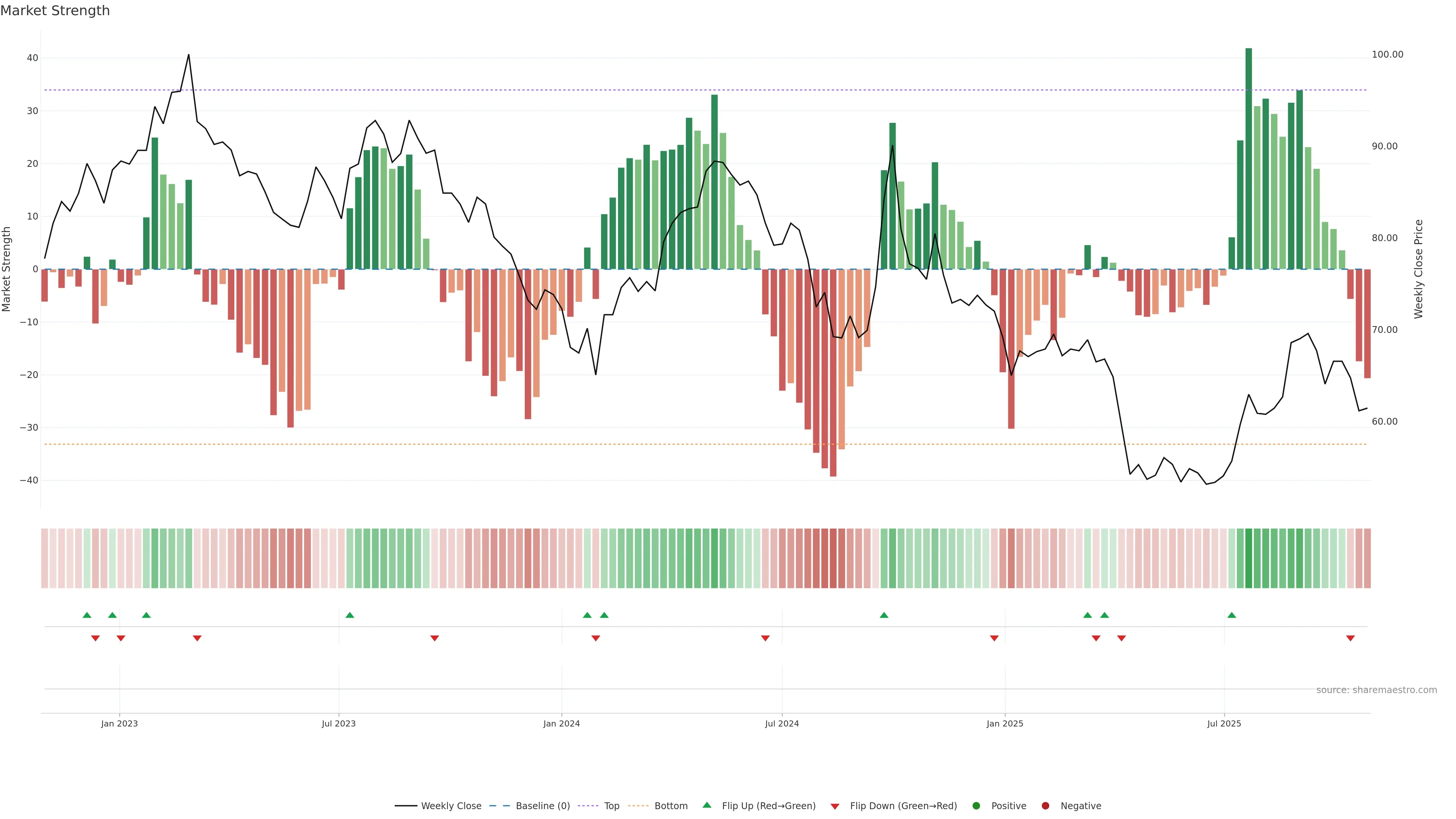
Task: Click the Market Strength chart title
Action: click(55, 11)
